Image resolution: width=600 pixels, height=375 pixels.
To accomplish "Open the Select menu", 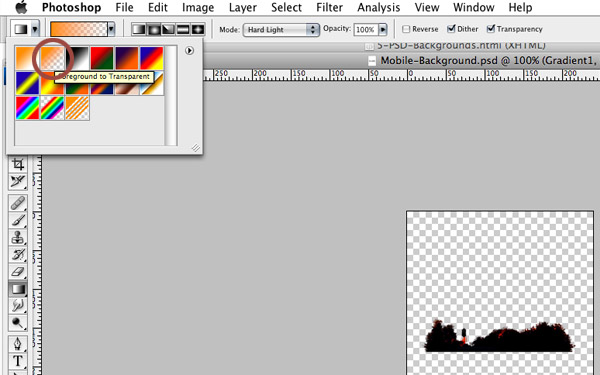I will 286,7.
